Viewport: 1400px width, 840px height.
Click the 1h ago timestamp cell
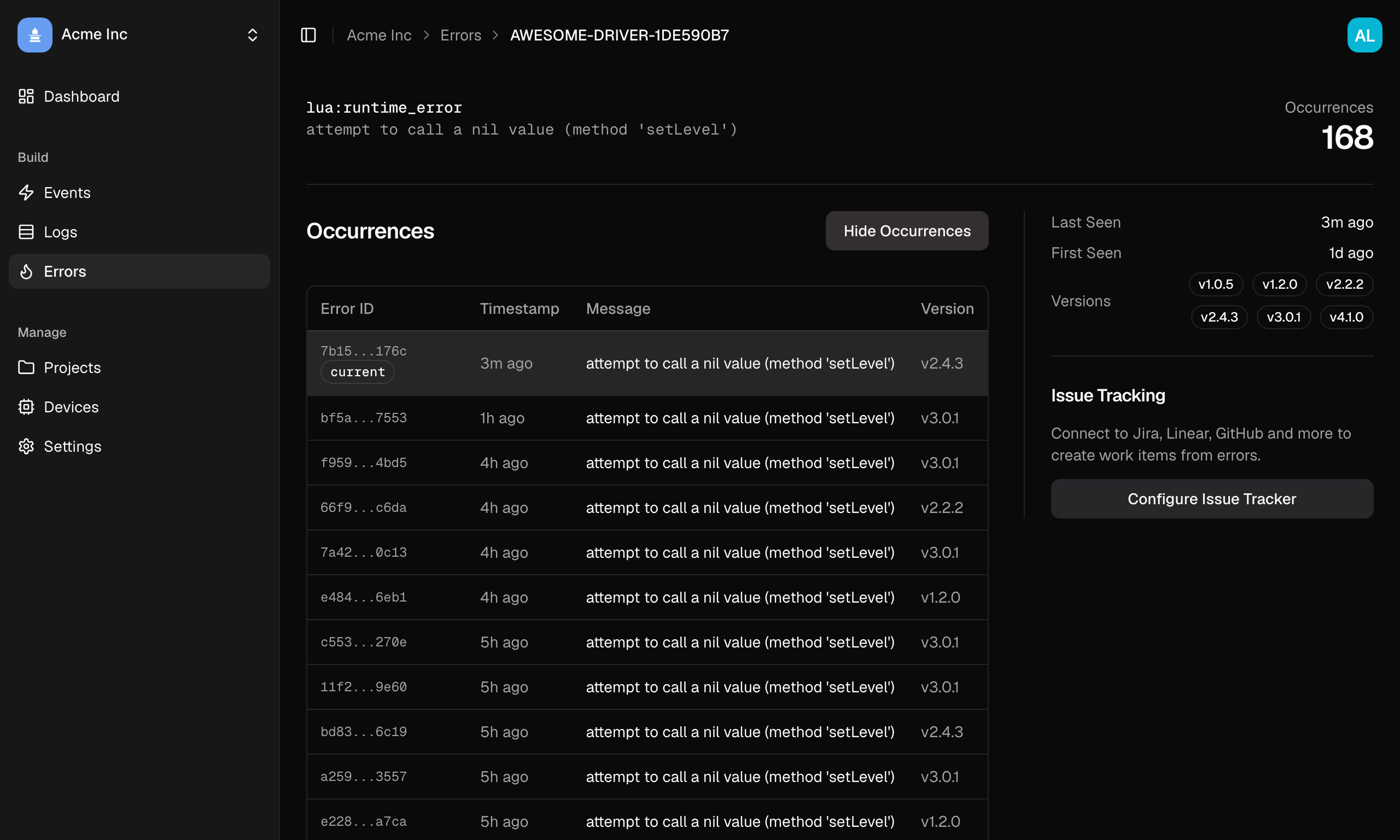(502, 418)
